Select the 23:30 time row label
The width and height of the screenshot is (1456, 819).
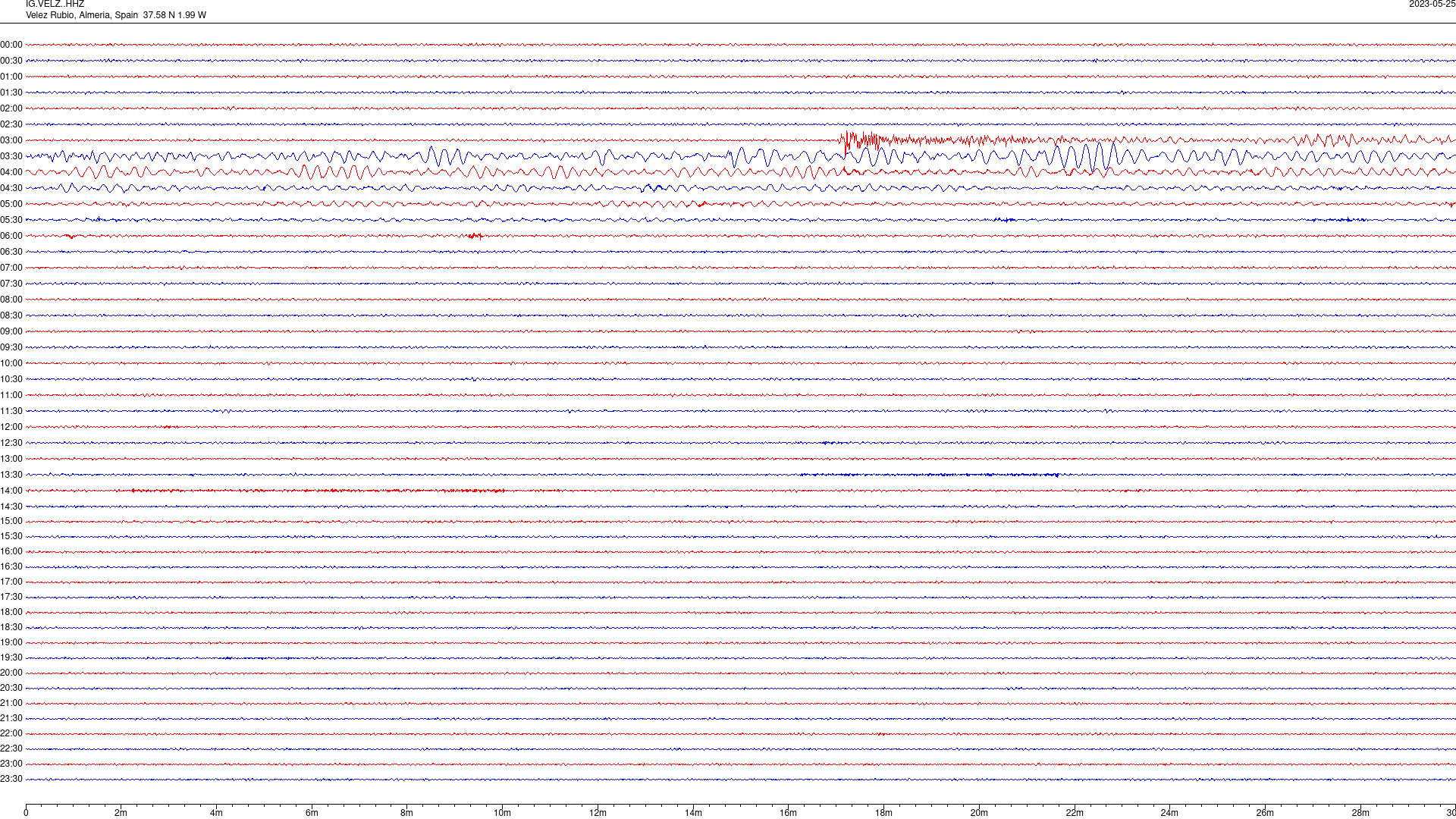tap(11, 779)
